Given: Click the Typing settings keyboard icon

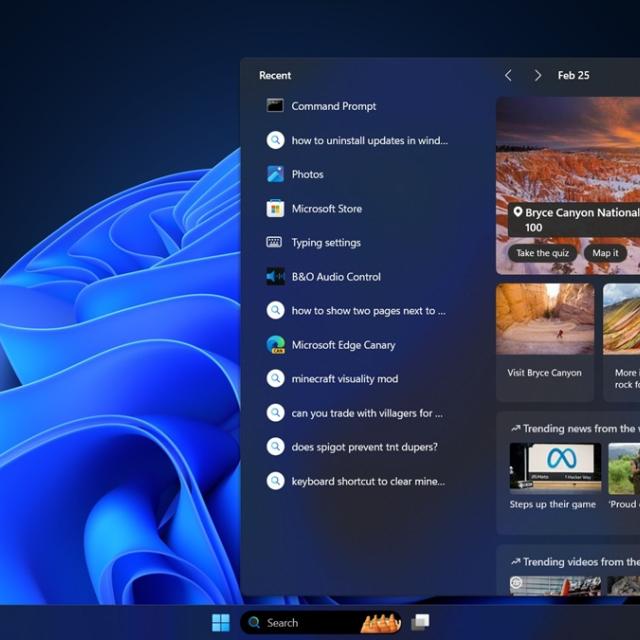Looking at the screenshot, I should tap(274, 242).
